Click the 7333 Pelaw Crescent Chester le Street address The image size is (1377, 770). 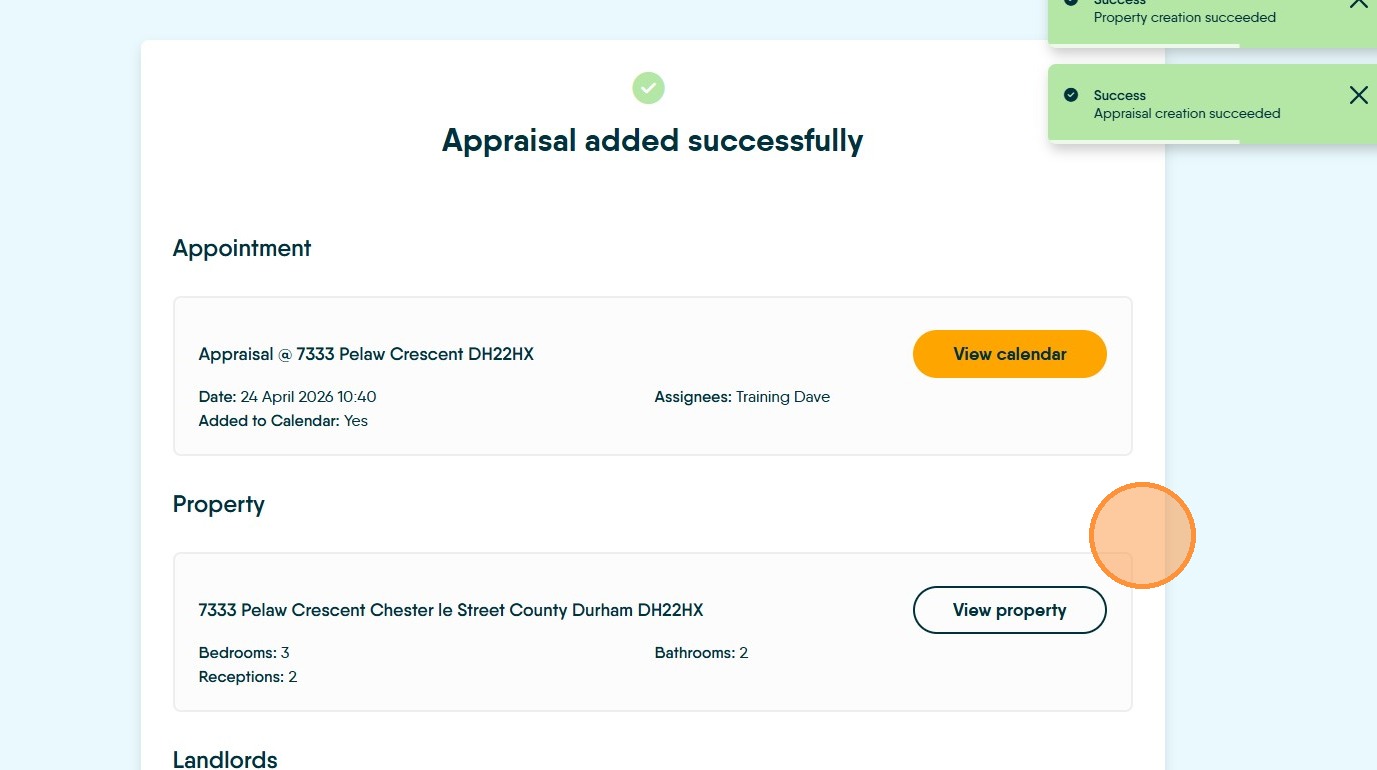tap(451, 610)
